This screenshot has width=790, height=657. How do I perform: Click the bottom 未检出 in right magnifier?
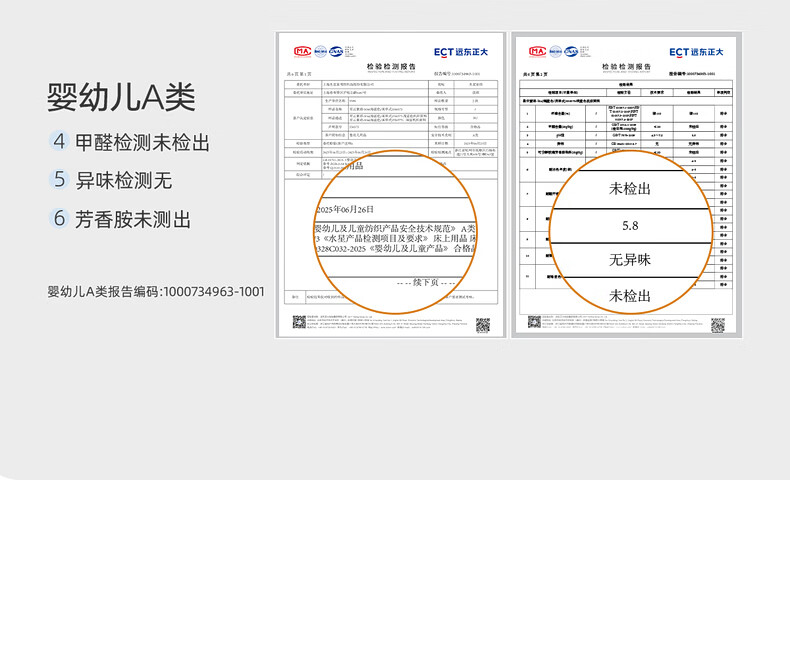pos(630,296)
